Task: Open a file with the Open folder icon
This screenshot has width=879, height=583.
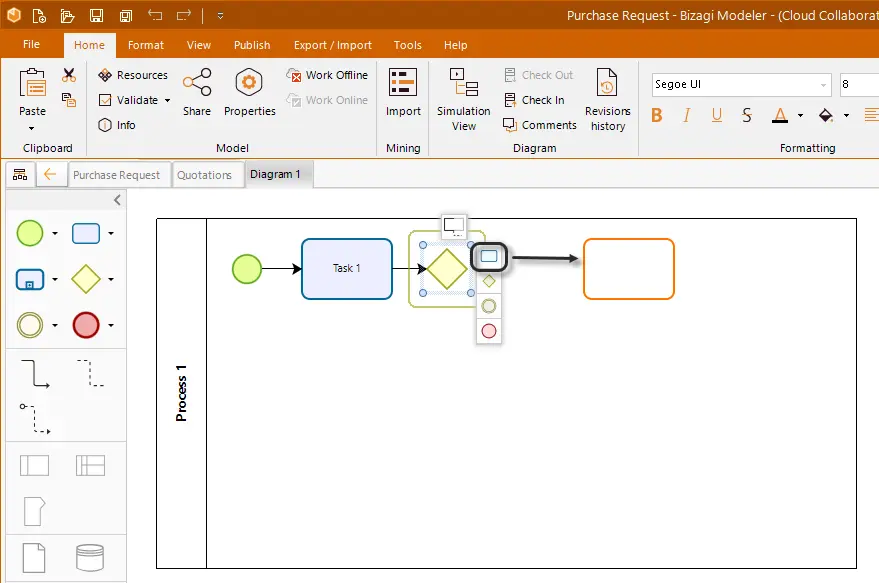Action: [x=67, y=16]
